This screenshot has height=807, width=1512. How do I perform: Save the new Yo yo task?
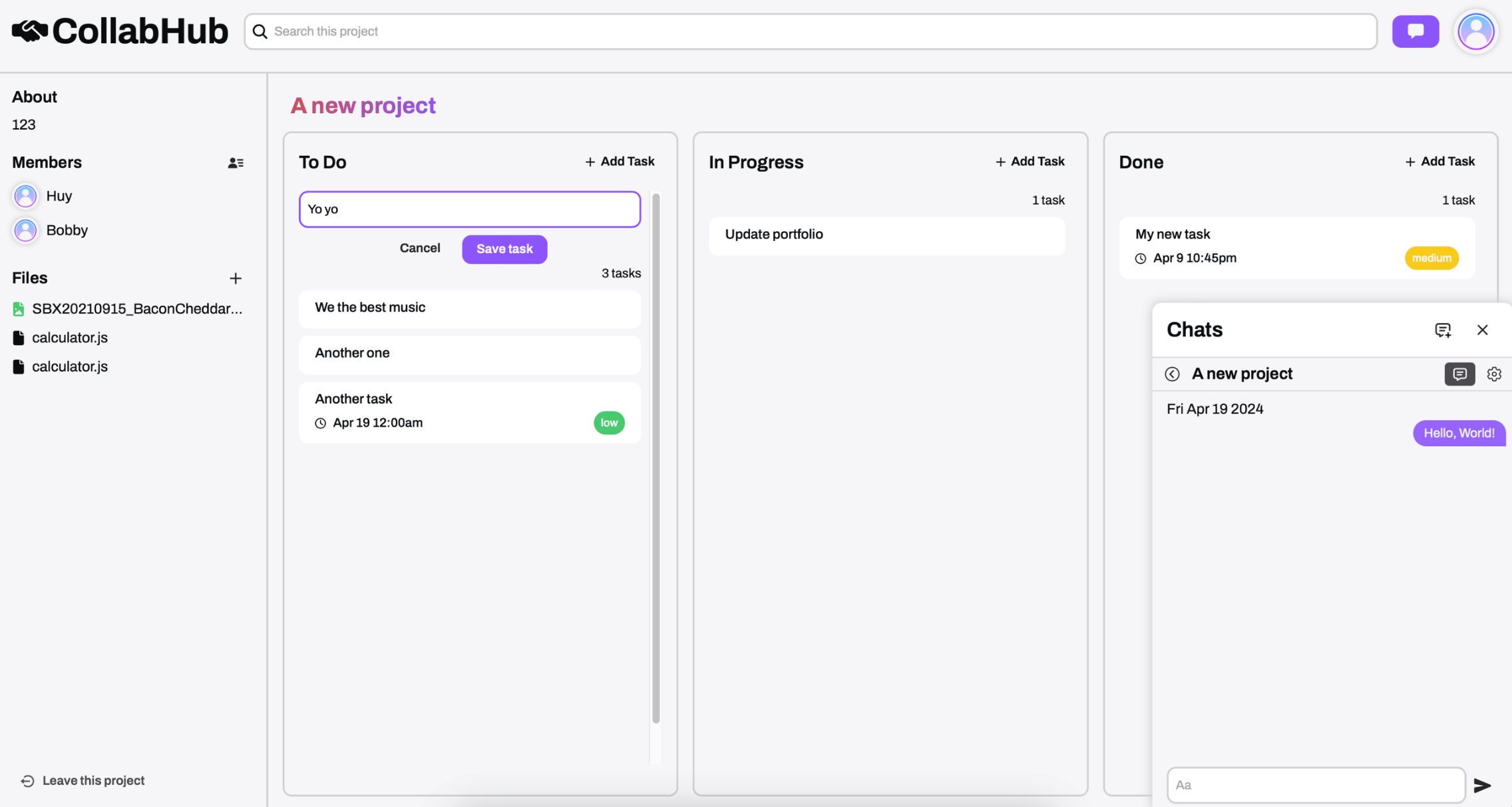(504, 248)
